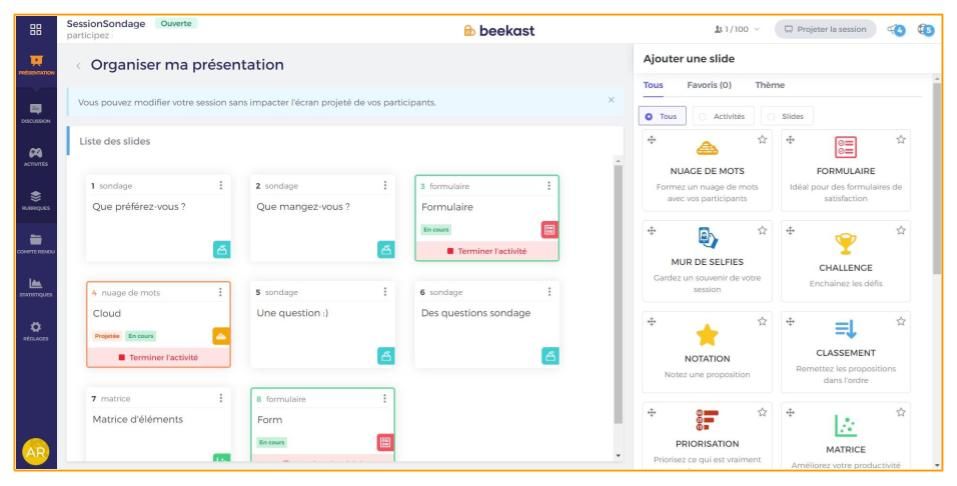This screenshot has height=486, width=957.
Task: Star the Challenge activity as favorite
Action: pyautogui.click(x=903, y=231)
